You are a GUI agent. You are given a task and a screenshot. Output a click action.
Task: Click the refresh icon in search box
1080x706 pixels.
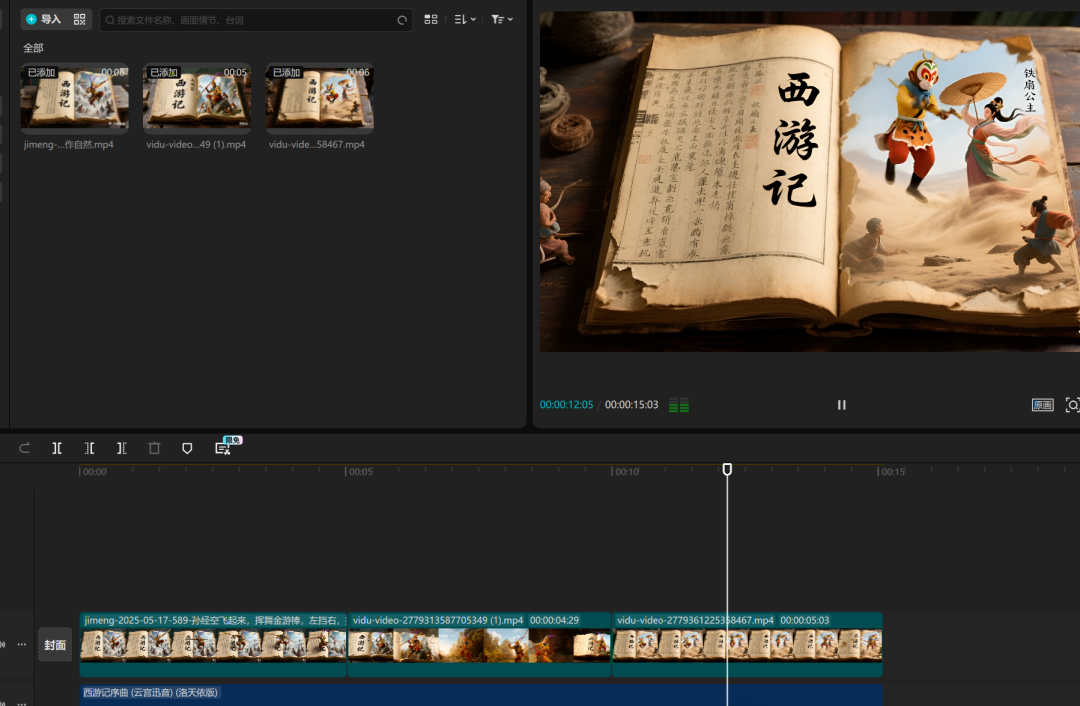[402, 20]
